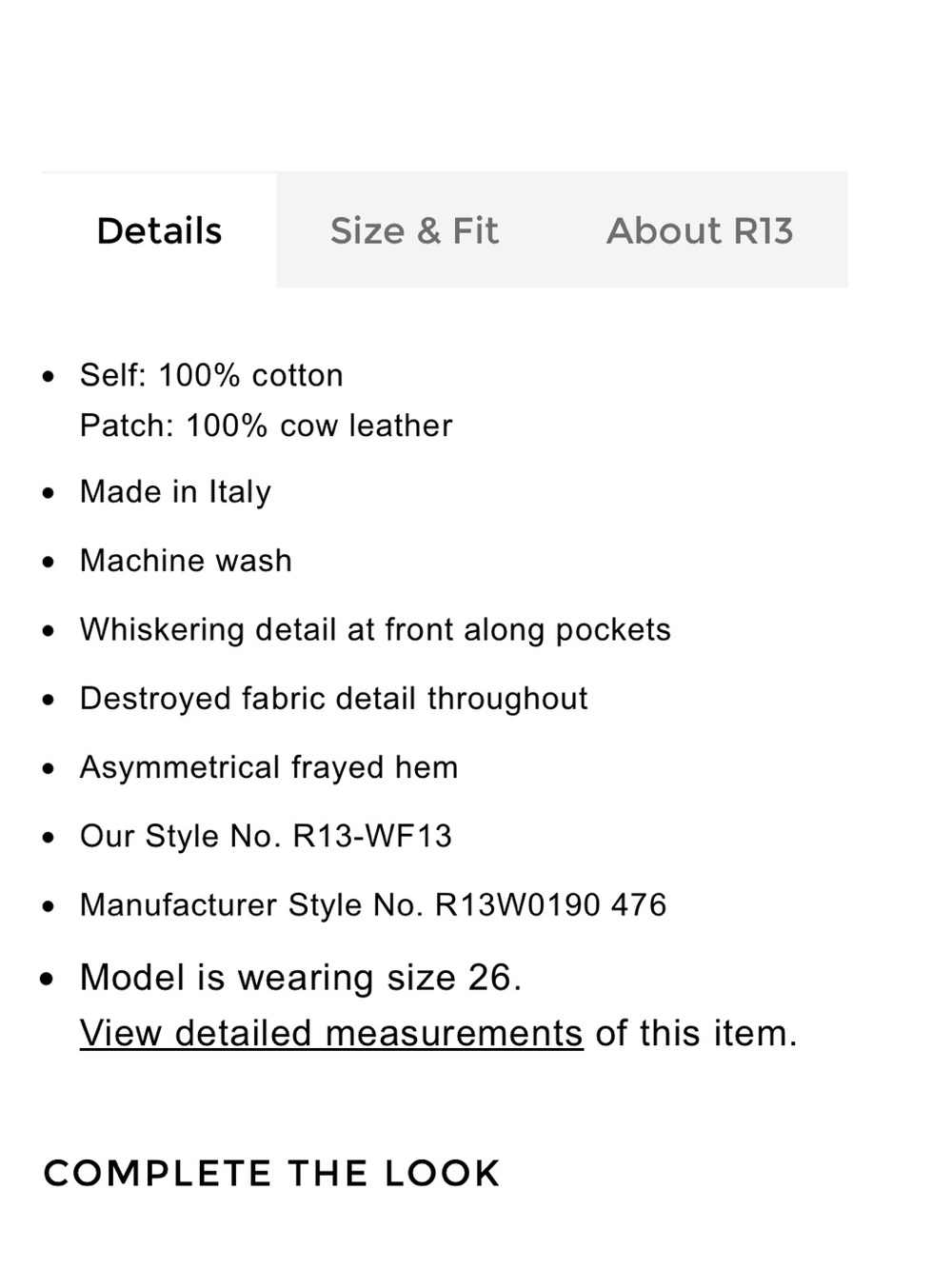Click the Whiskering detail at front description
This screenshot has height=1269, width=952.
(376, 630)
